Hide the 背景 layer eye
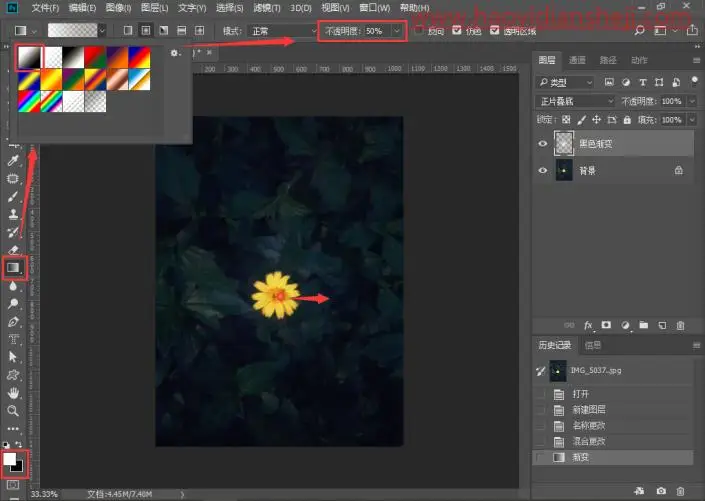The width and height of the screenshot is (705, 501). (x=543, y=170)
